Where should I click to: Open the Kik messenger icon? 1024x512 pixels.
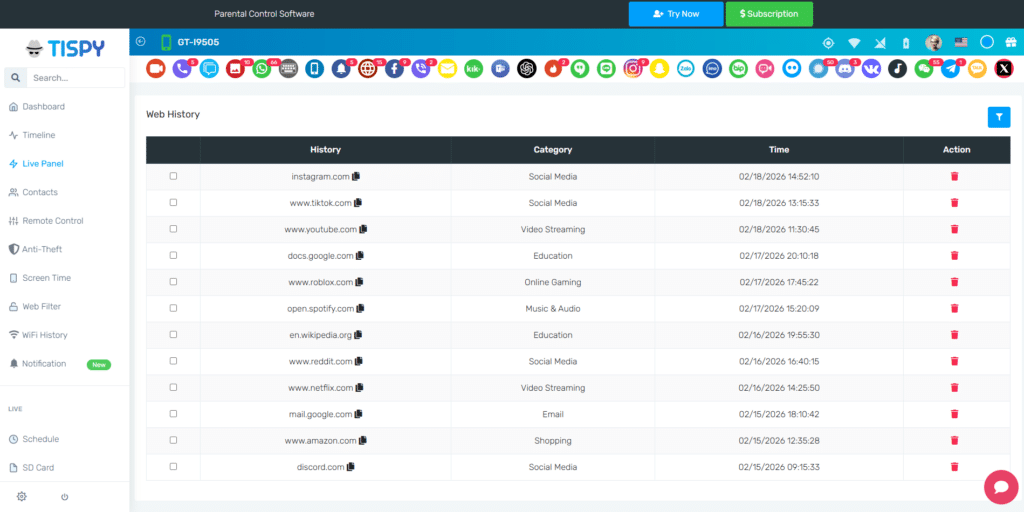(x=473, y=68)
